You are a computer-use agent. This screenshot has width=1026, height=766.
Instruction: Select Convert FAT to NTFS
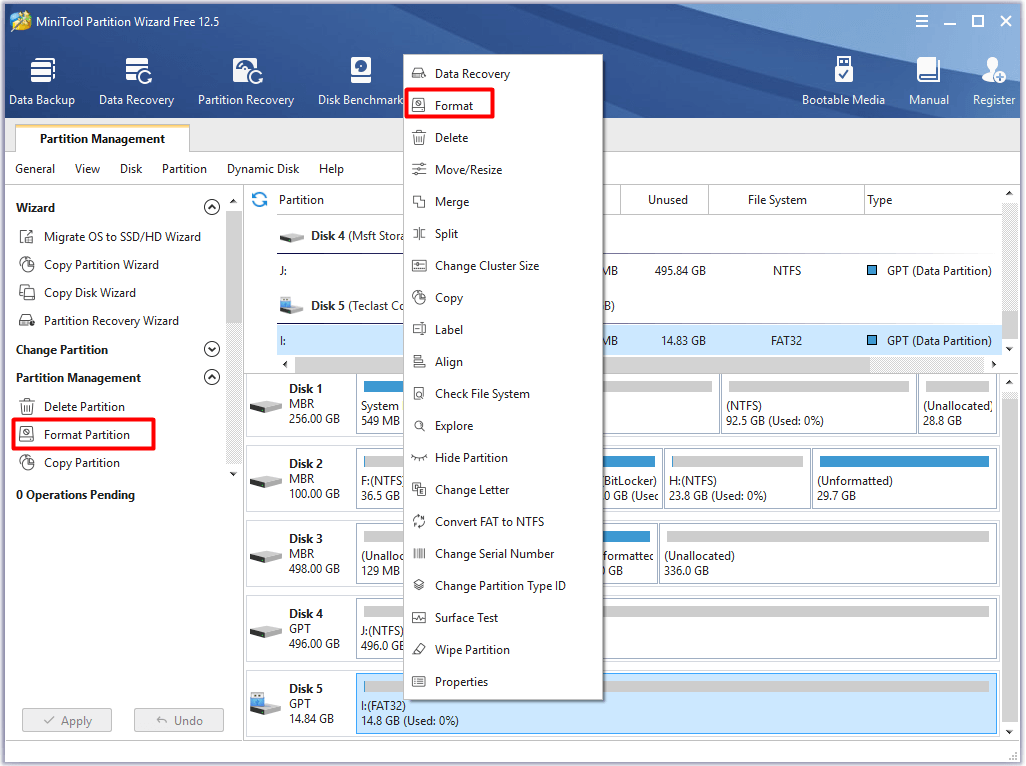click(x=503, y=523)
